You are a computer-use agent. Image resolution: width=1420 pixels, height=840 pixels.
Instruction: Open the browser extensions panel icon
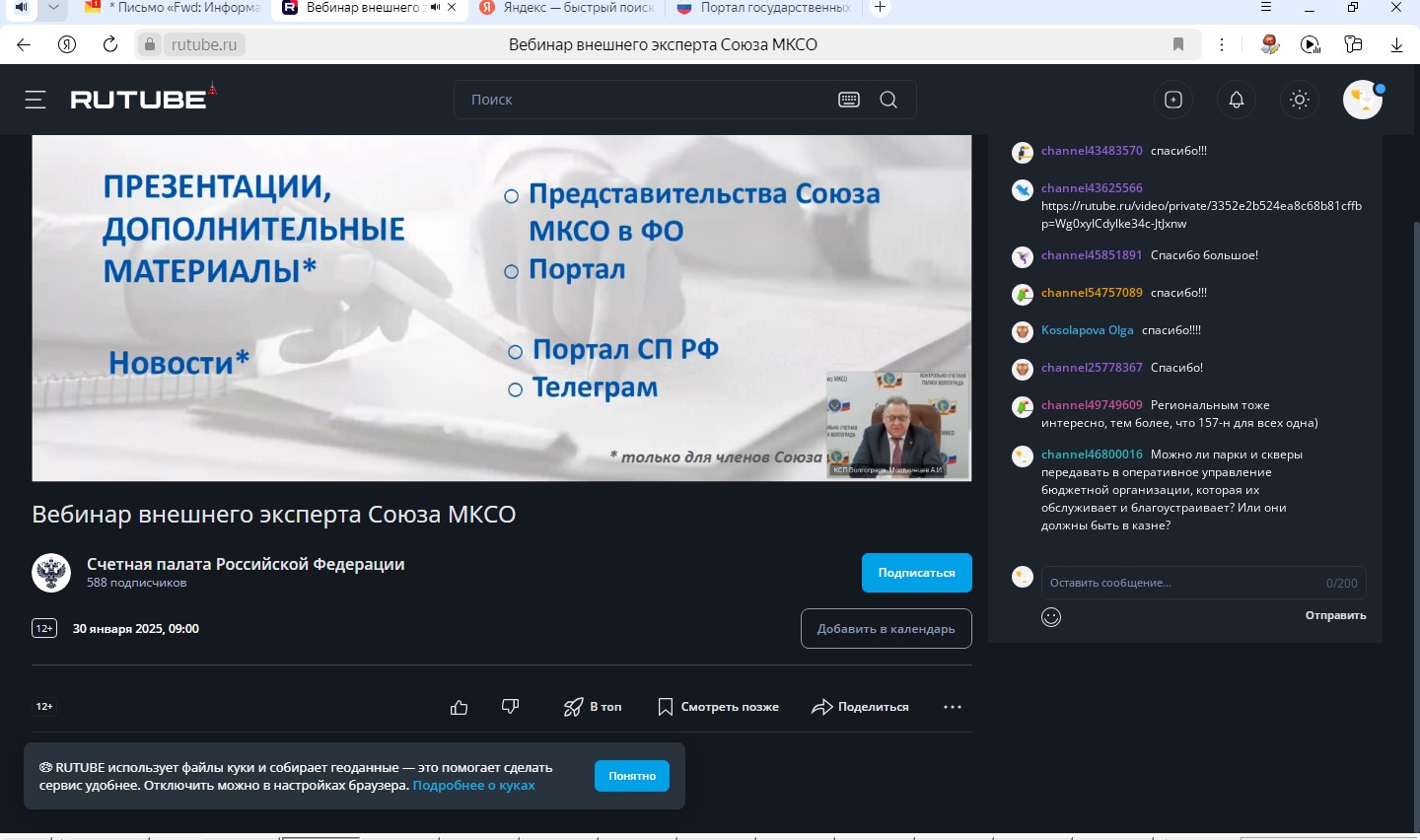pos(1354,44)
